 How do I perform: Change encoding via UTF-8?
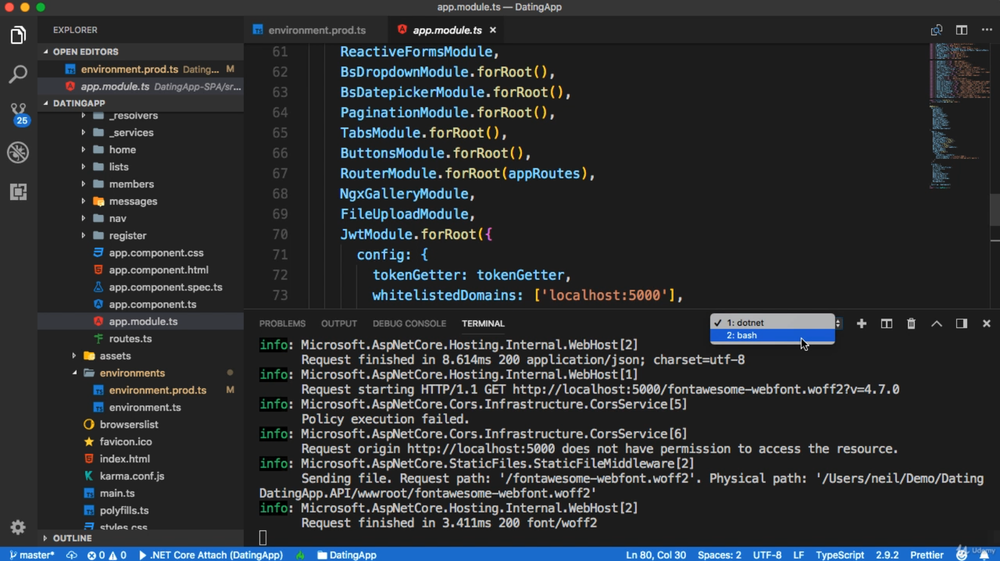[767, 555]
